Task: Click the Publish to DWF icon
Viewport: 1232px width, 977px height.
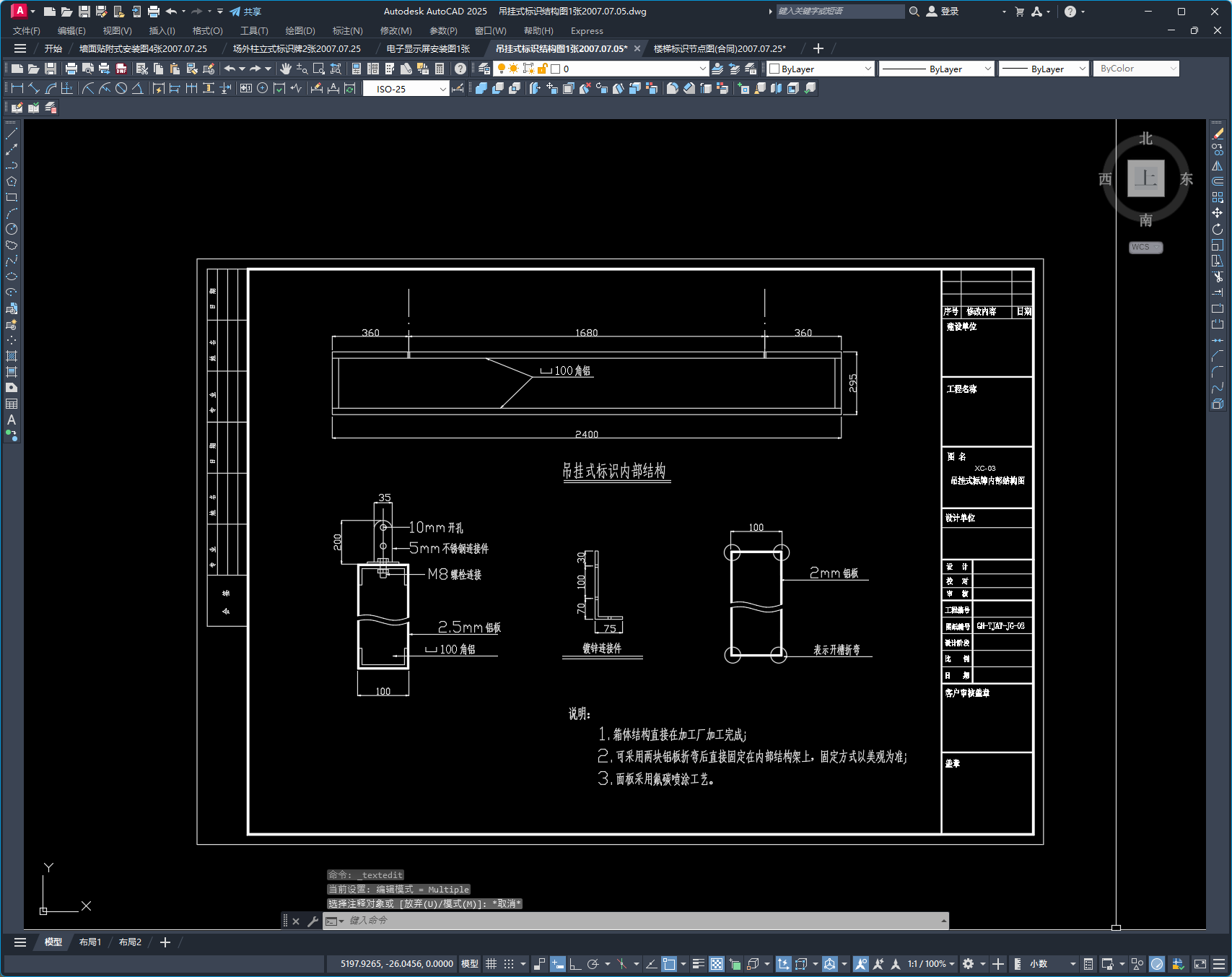Action: coord(121,69)
